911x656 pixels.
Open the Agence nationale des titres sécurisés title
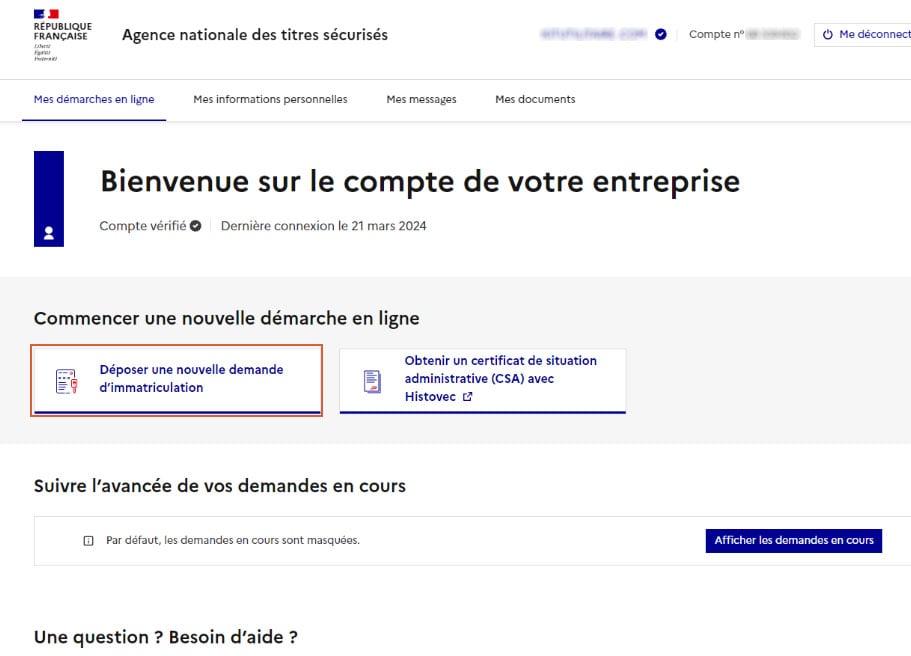254,35
